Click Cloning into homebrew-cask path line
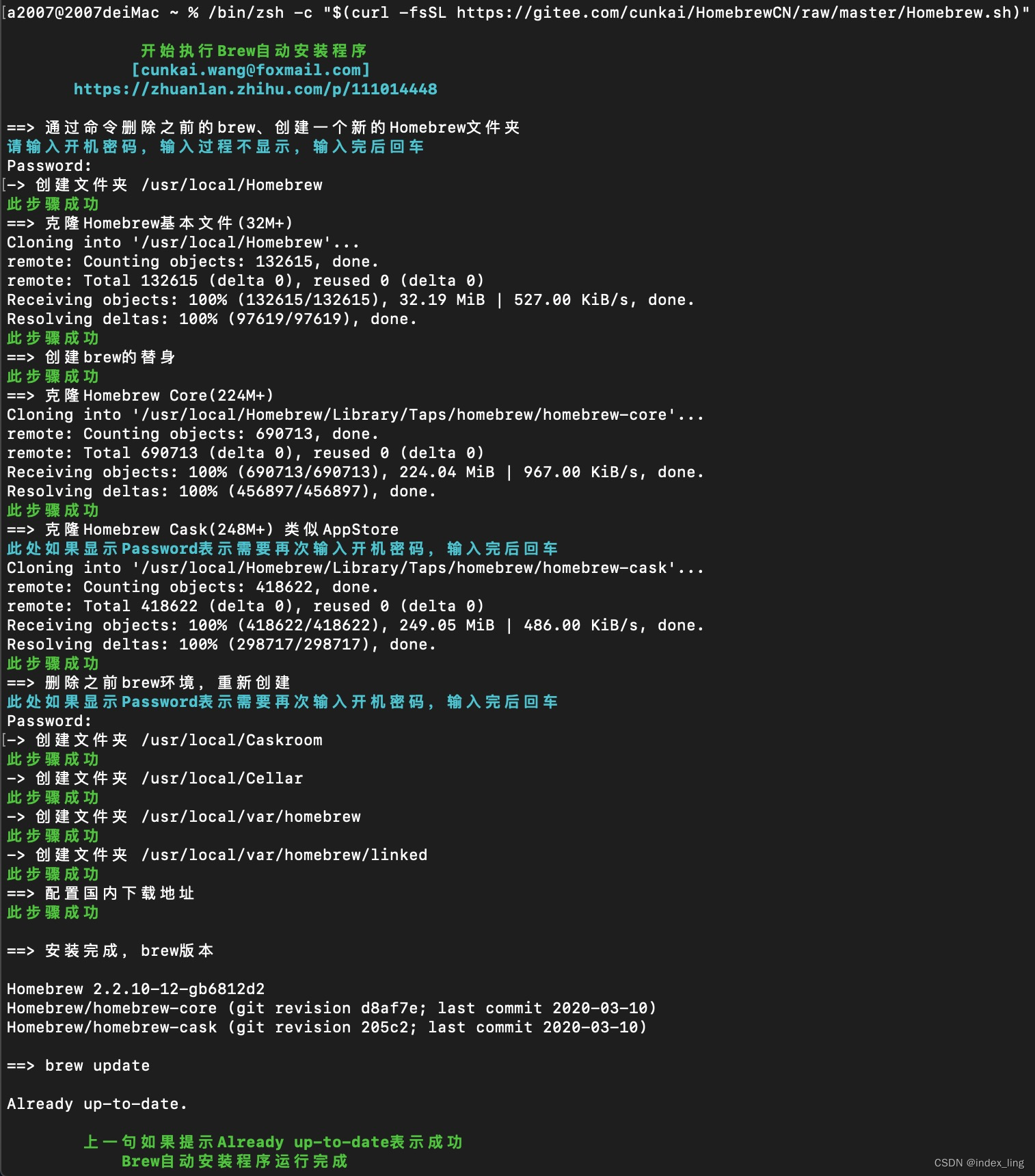1035x1176 pixels. click(x=355, y=567)
